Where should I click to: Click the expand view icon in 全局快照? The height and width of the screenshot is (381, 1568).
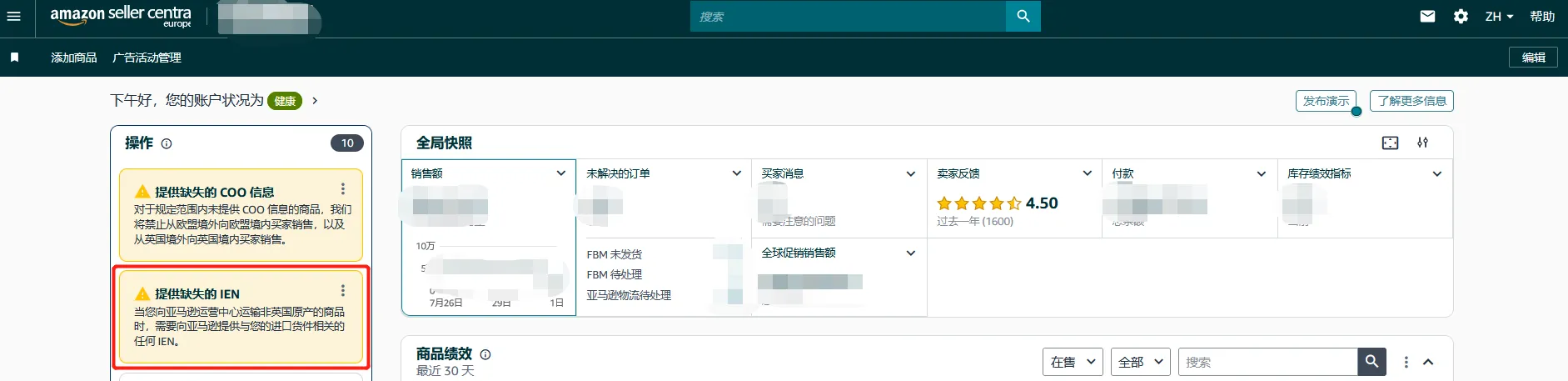(1390, 143)
